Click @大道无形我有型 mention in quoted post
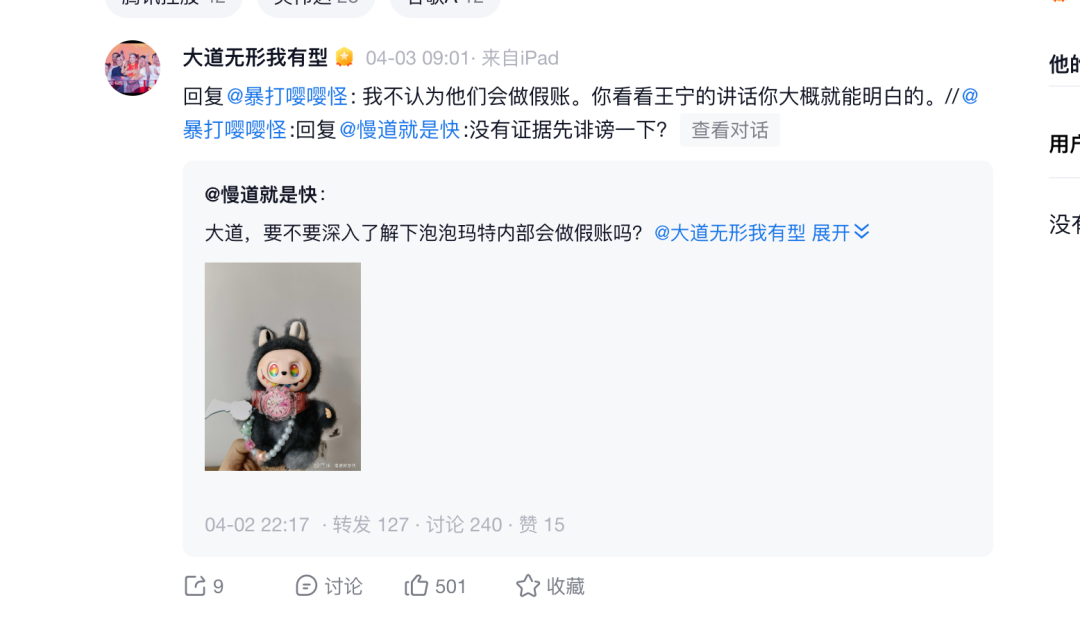The height and width of the screenshot is (632, 1080). point(729,233)
